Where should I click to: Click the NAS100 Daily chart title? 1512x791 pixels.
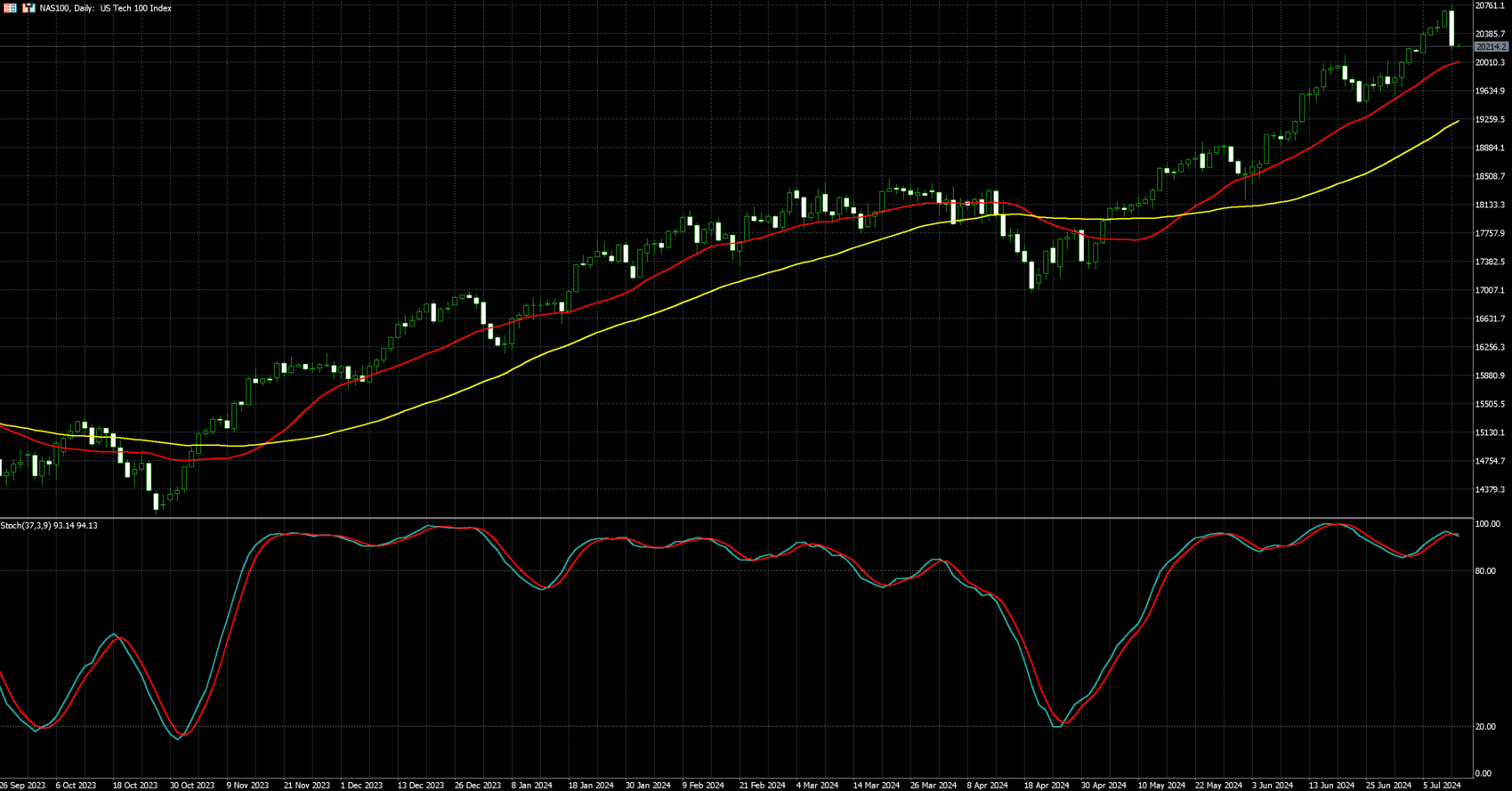click(106, 8)
